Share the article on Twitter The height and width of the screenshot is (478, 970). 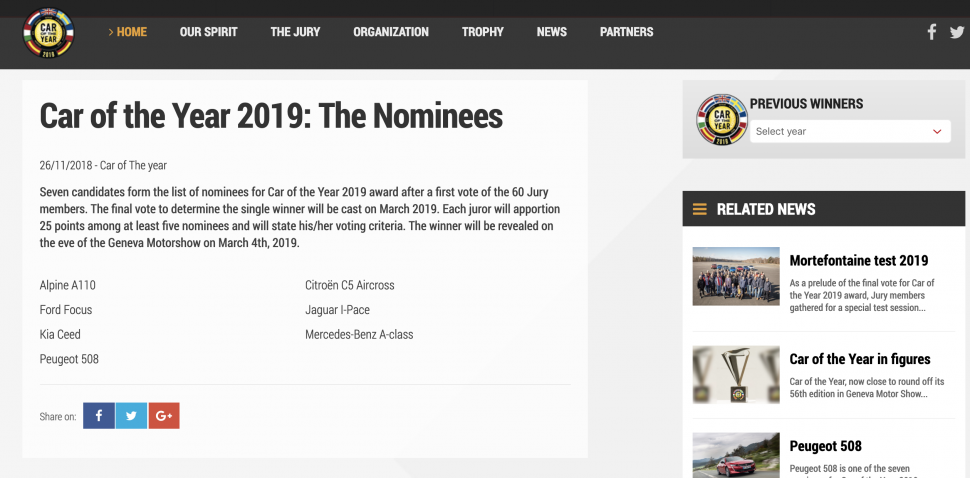click(131, 416)
